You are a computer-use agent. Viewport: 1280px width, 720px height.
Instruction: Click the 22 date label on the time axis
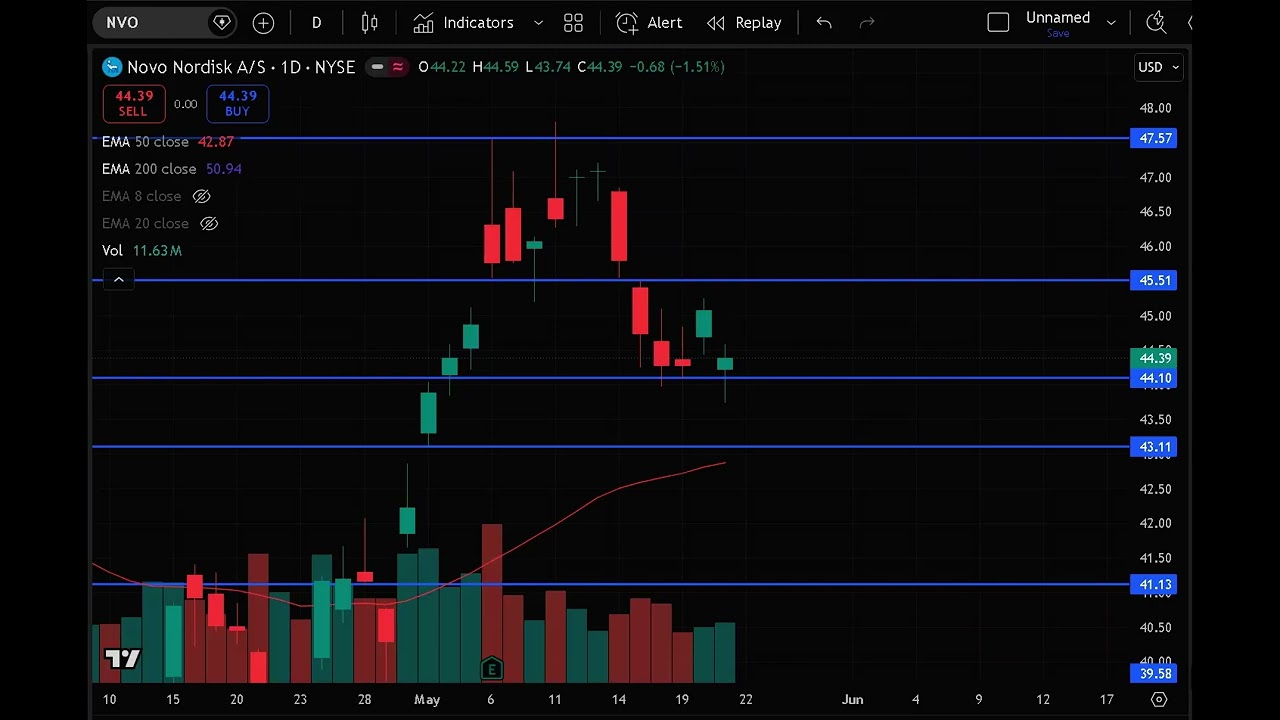pyautogui.click(x=745, y=699)
